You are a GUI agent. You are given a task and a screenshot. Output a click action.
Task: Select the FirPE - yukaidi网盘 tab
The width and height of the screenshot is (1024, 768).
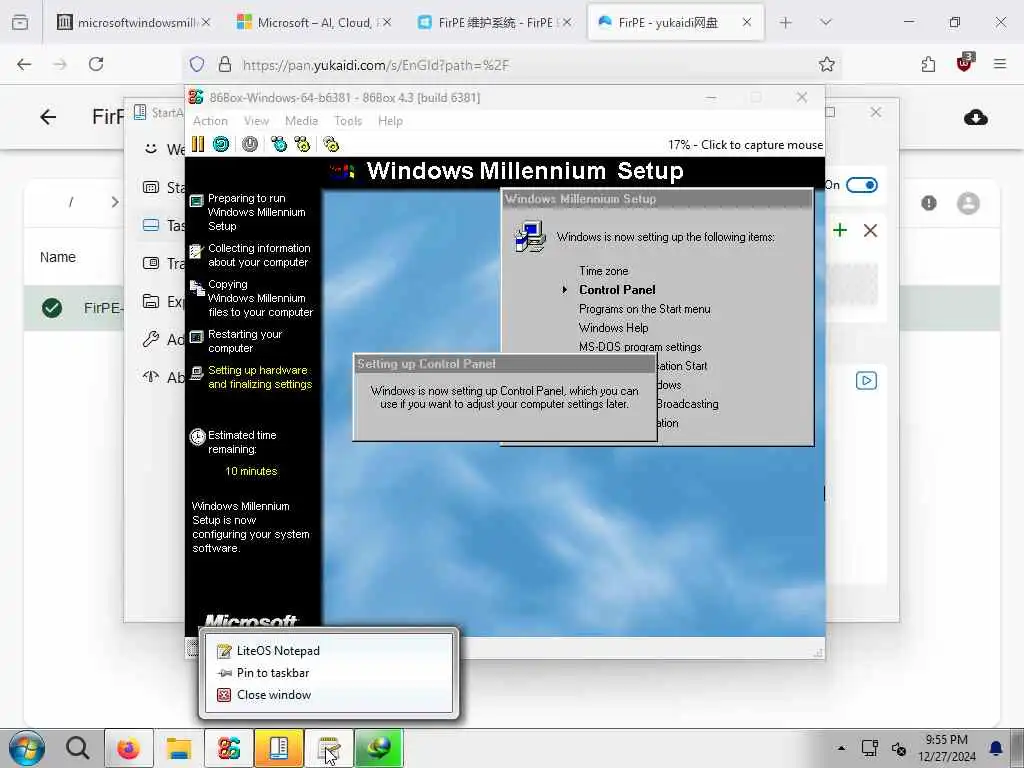676,22
